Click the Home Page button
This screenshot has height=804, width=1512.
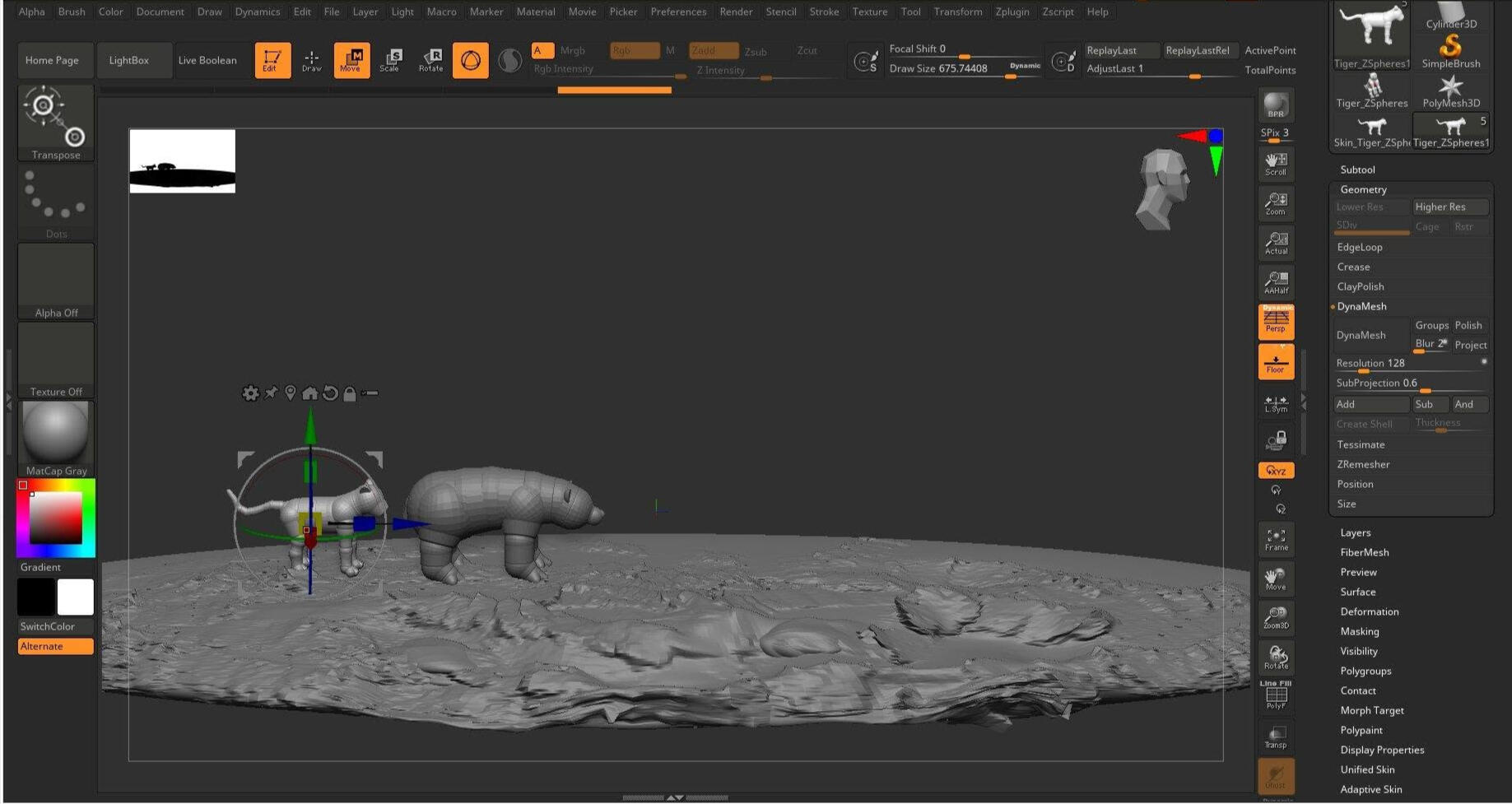[x=52, y=60]
